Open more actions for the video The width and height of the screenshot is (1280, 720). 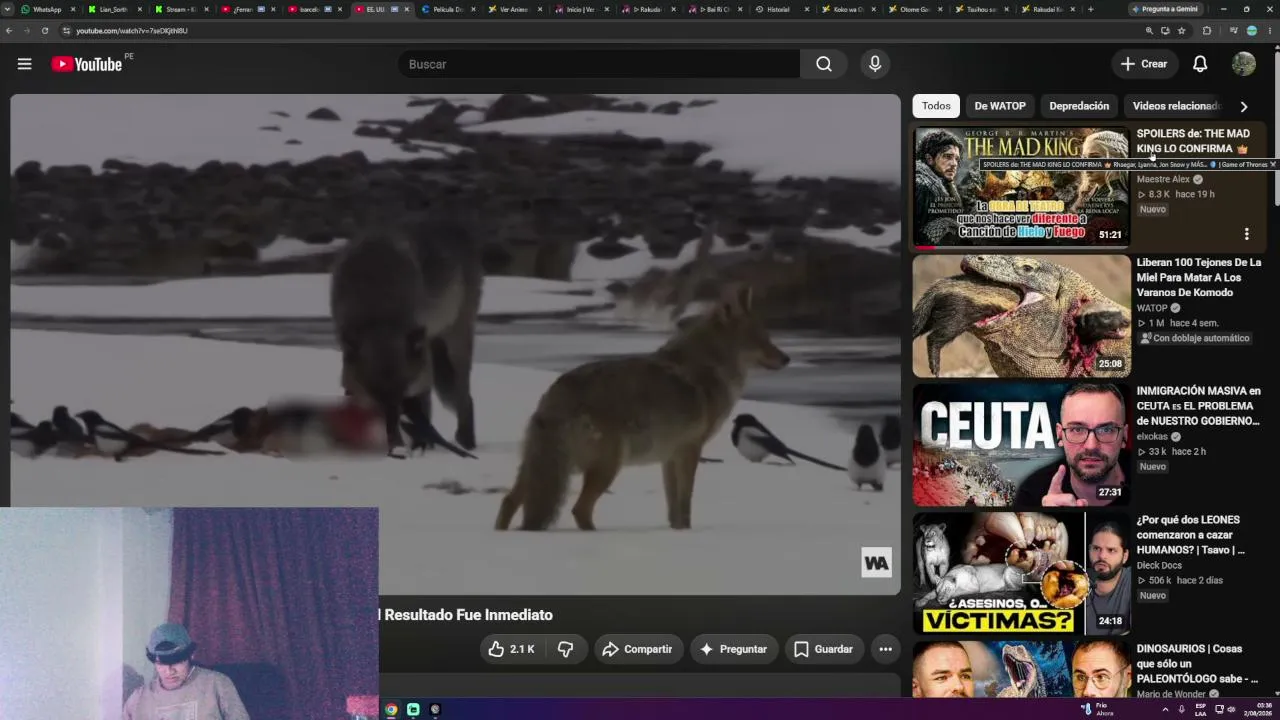885,649
